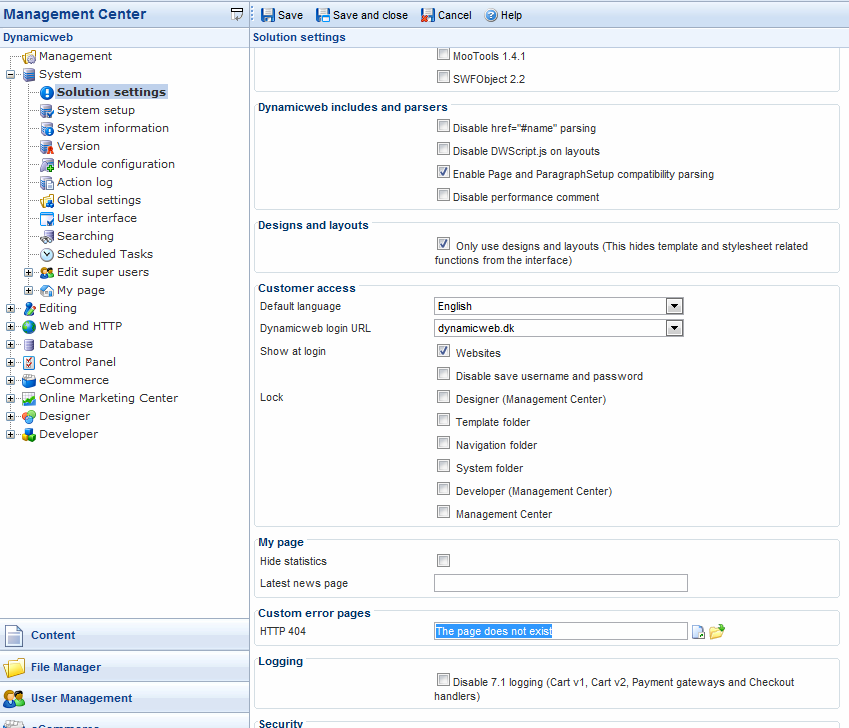
Task: Toggle the Websites show at login checkbox
Action: [443, 351]
